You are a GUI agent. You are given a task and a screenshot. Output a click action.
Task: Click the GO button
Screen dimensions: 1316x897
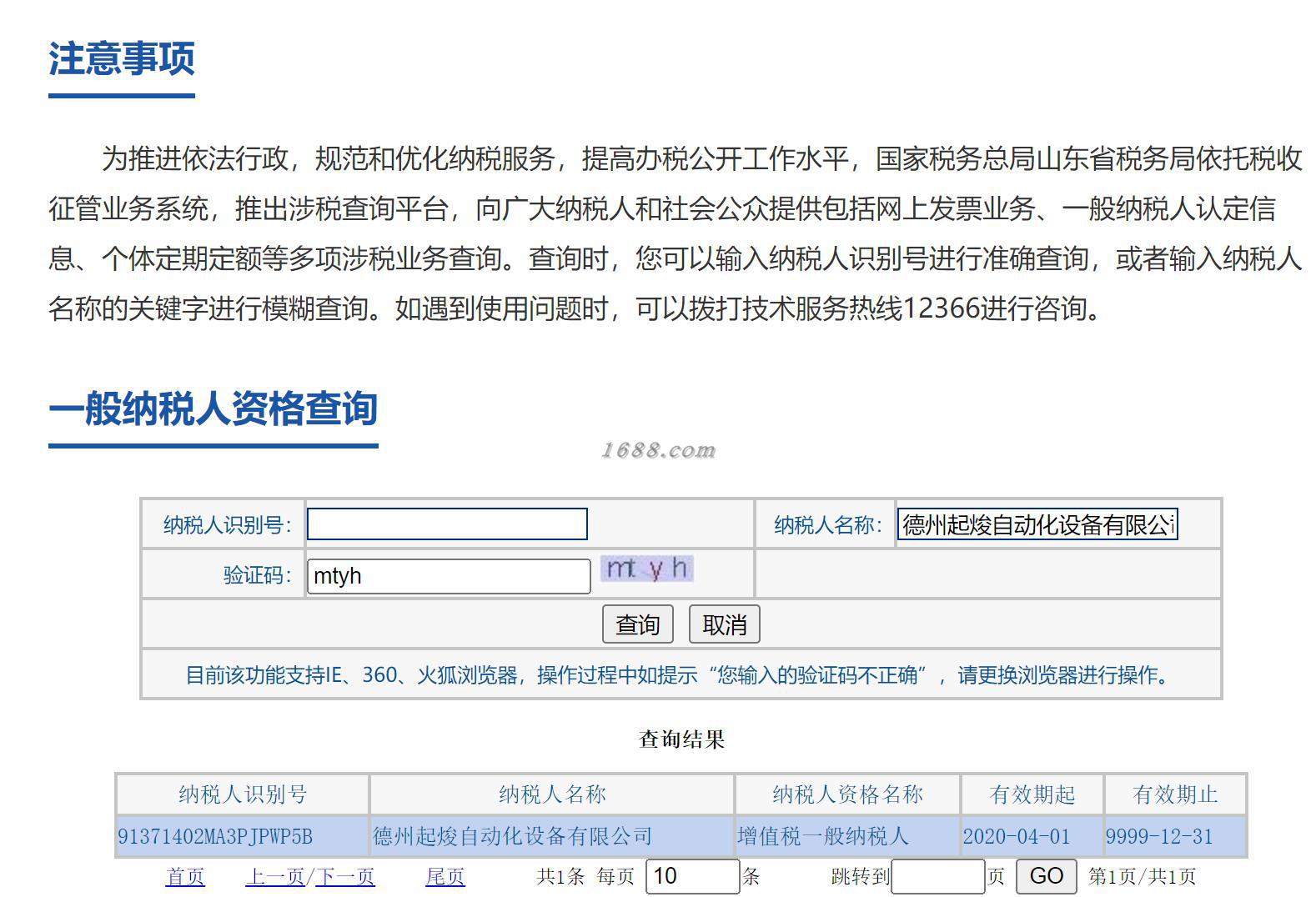point(1047,876)
